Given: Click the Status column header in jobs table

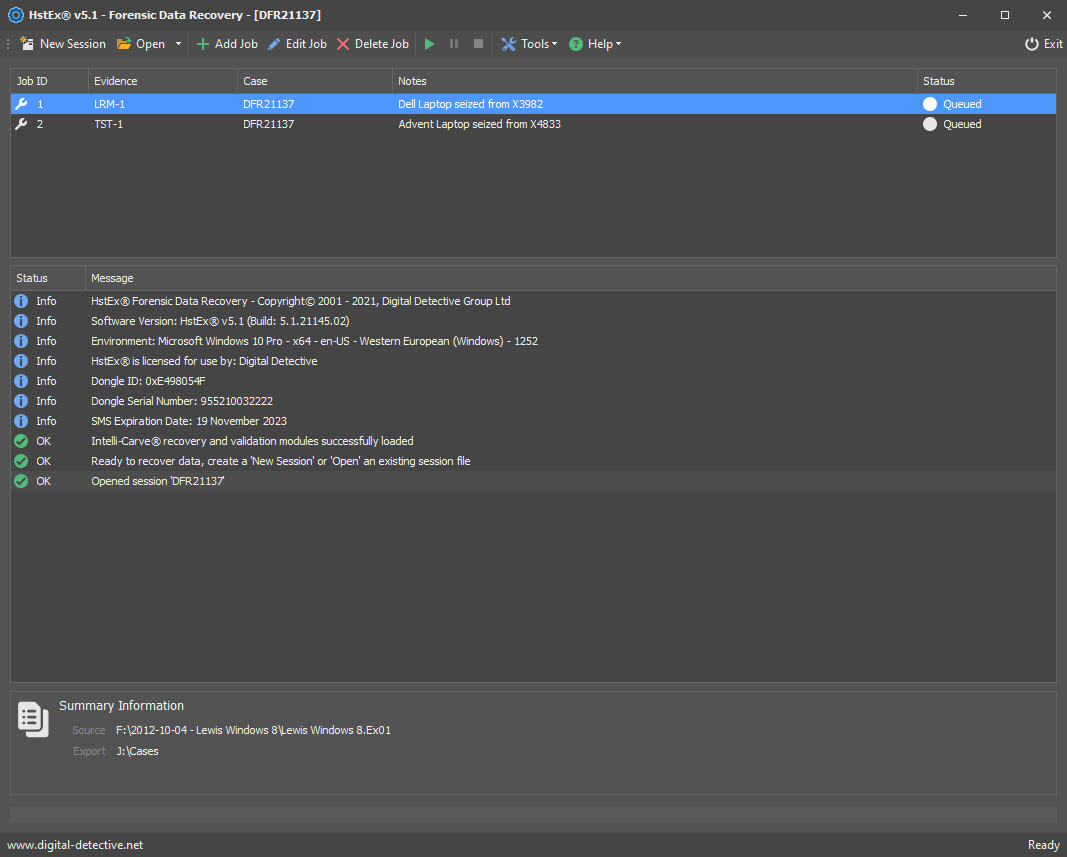Looking at the screenshot, I should 987,81.
